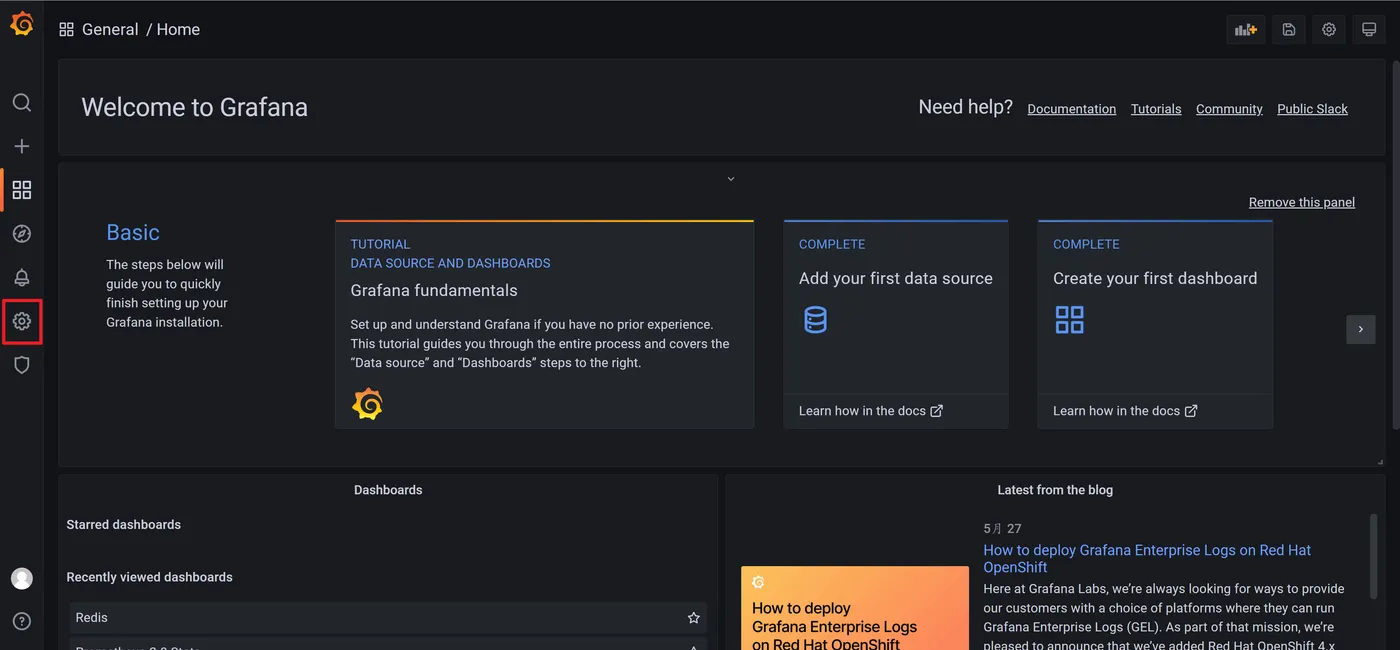The width and height of the screenshot is (1400, 650).
Task: Click the grid icon in first dashboard card
Action: (1070, 320)
